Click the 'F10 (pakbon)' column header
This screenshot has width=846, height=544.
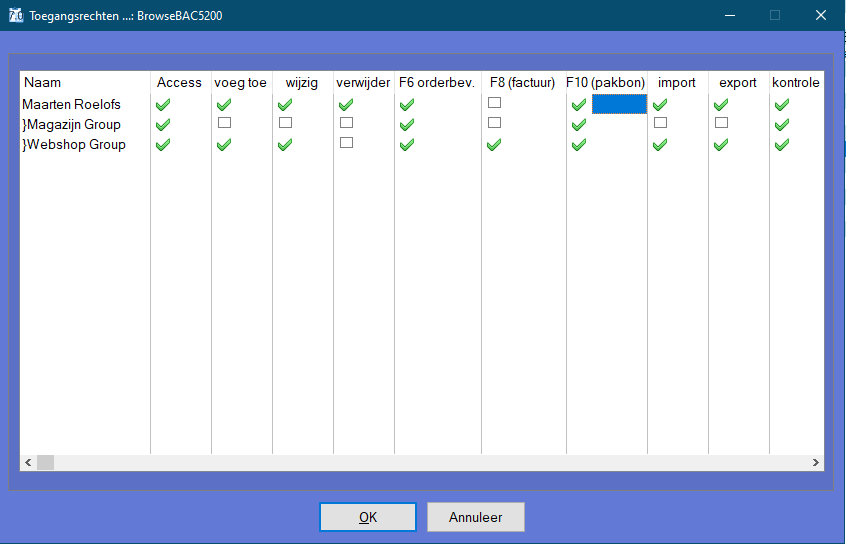[605, 82]
